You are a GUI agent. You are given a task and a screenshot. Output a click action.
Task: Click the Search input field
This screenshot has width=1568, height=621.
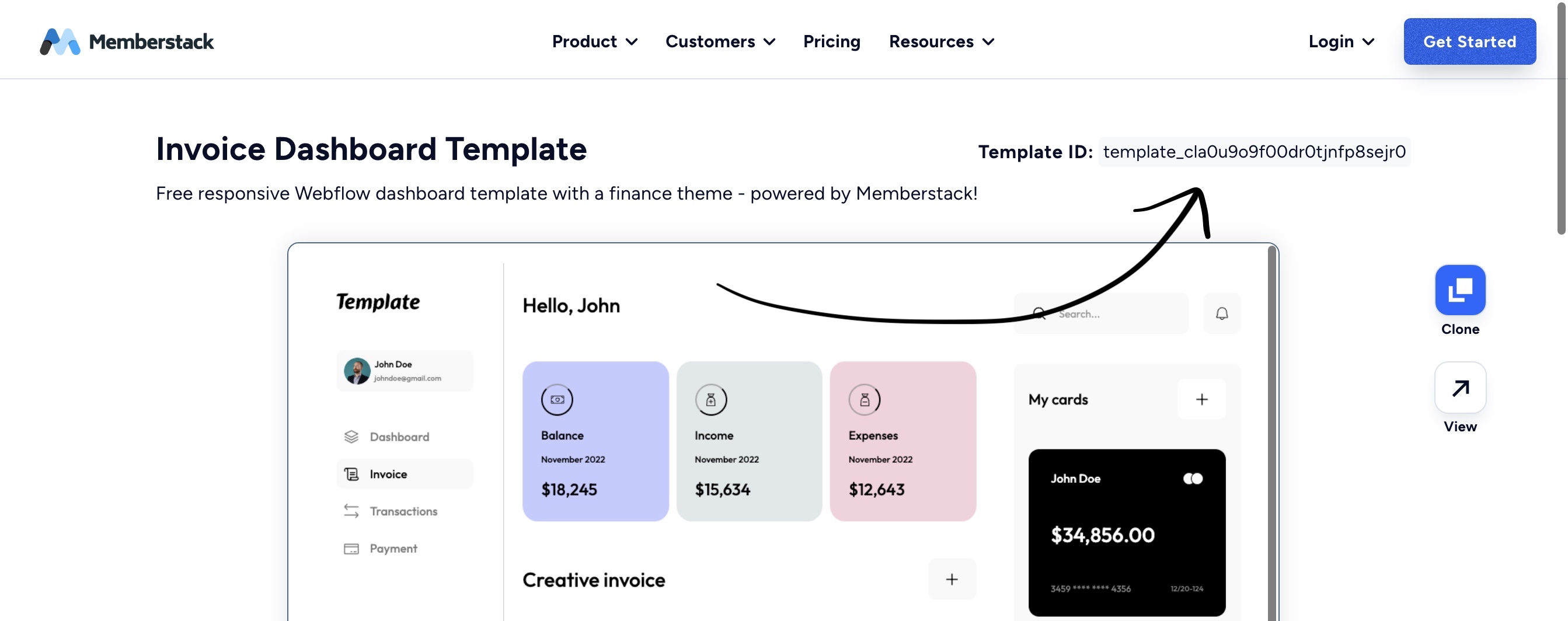tap(1100, 313)
